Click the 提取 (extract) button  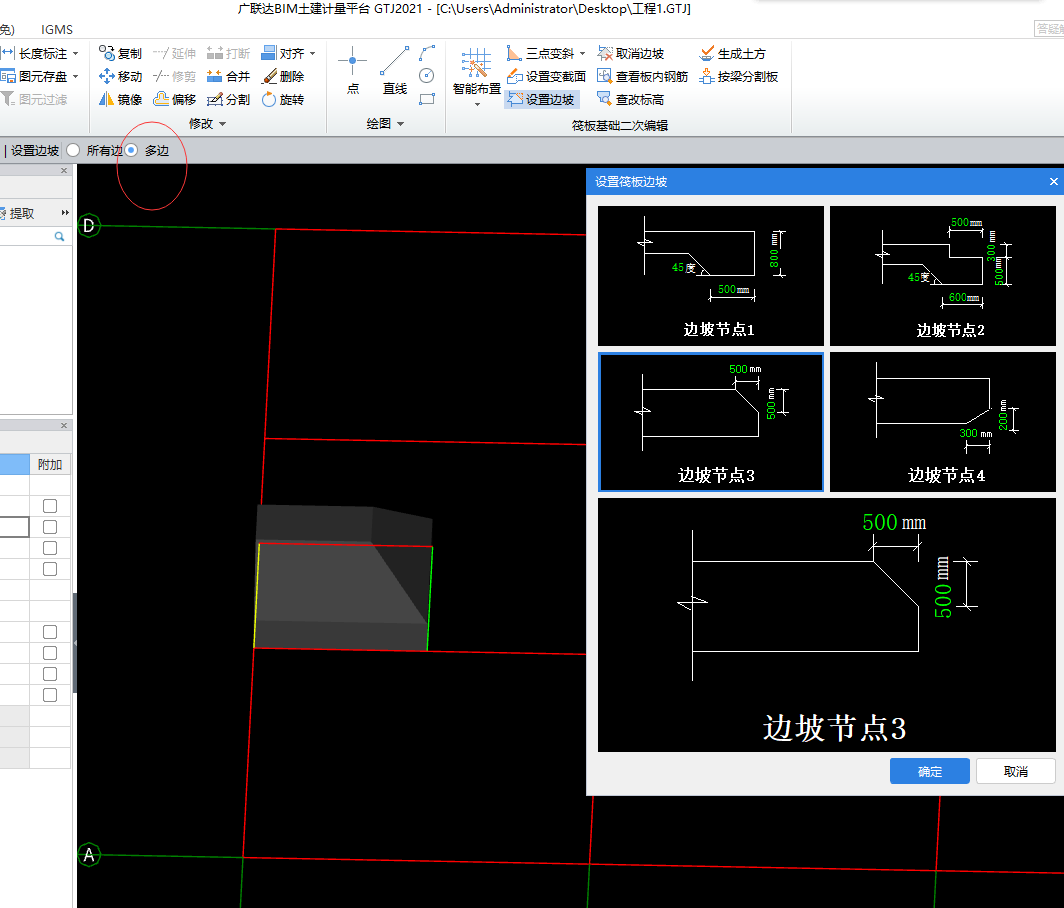17,213
